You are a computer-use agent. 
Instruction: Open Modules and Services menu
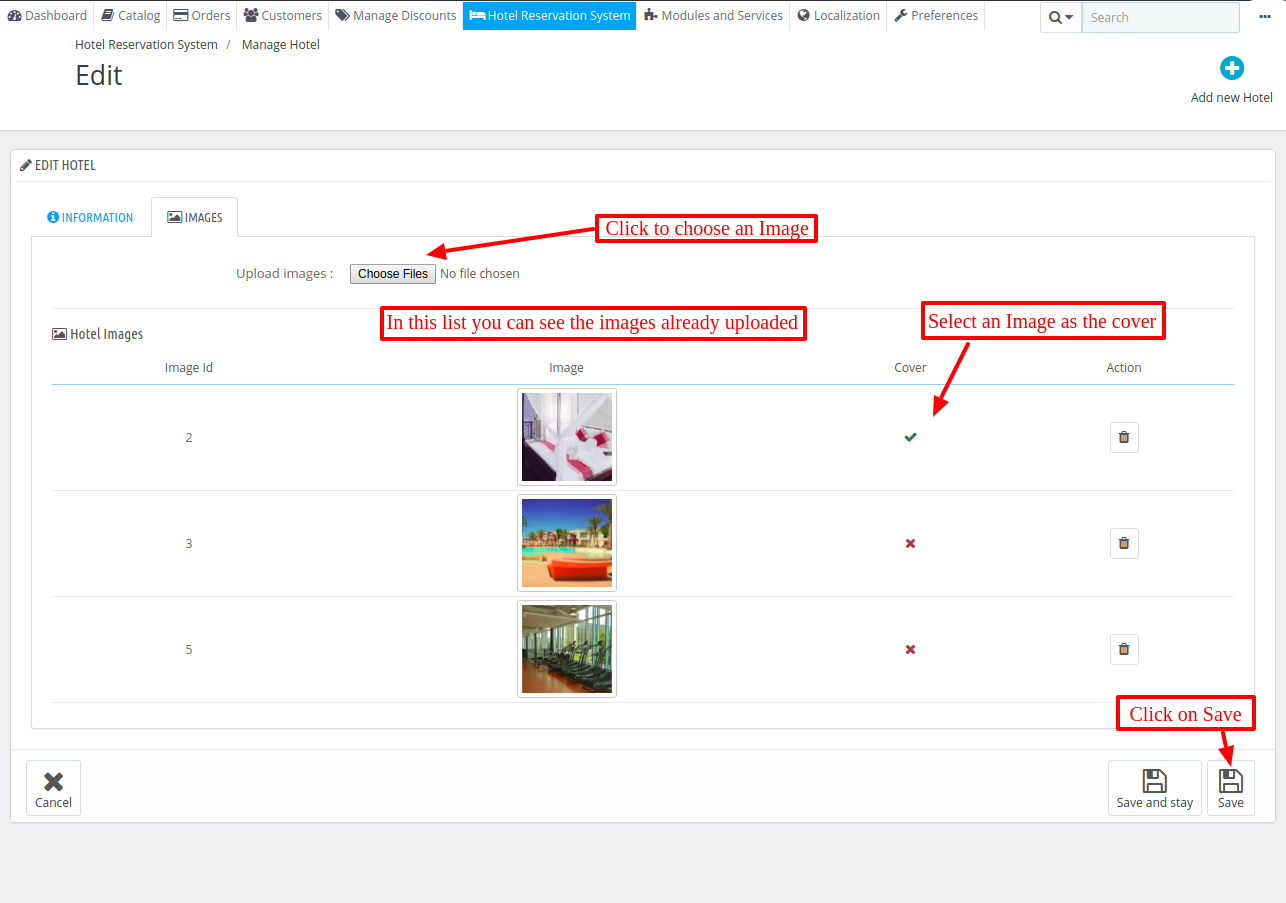pos(714,15)
